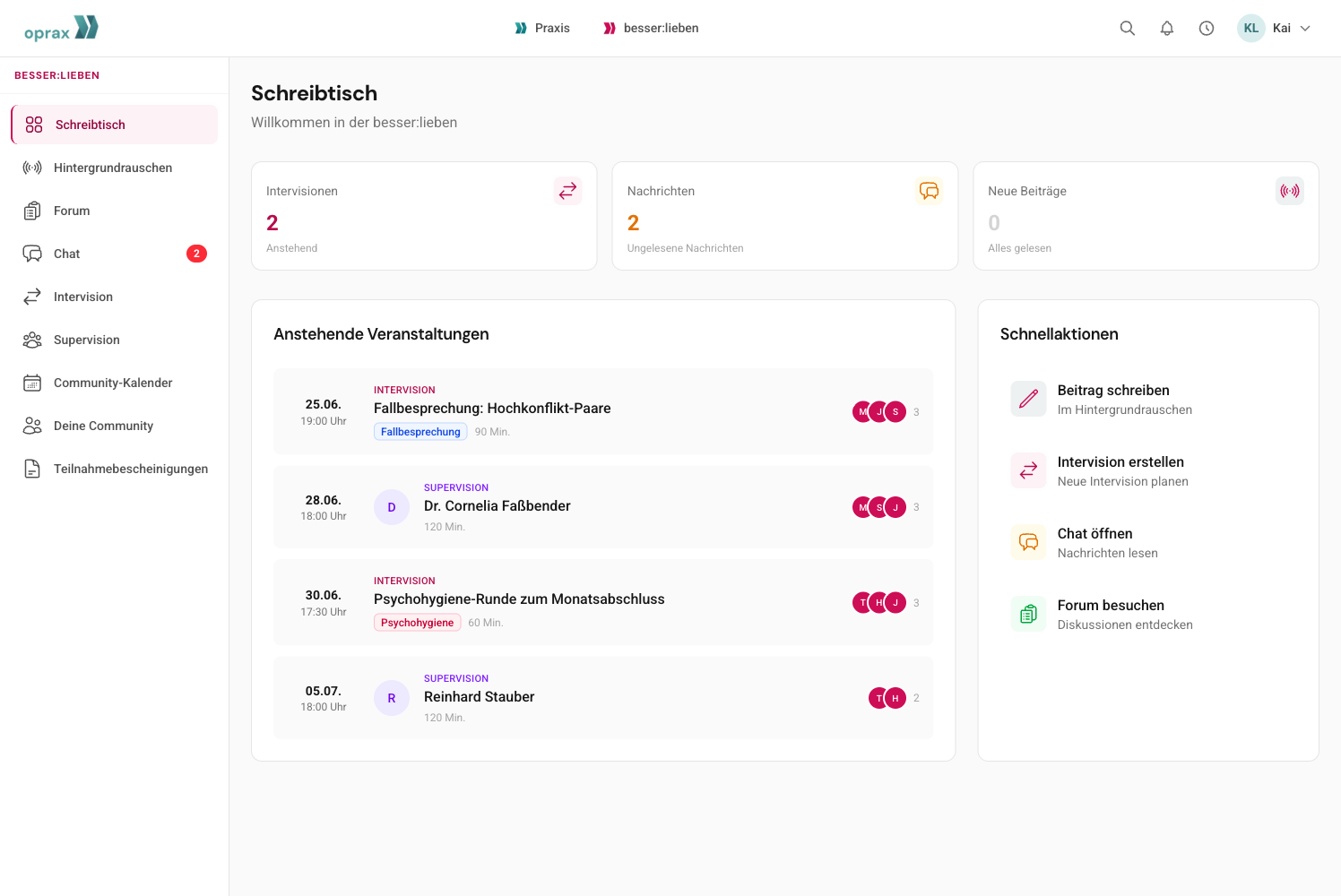
Task: Click the Teilnahmebescheinigungen document icon
Action: (32, 469)
